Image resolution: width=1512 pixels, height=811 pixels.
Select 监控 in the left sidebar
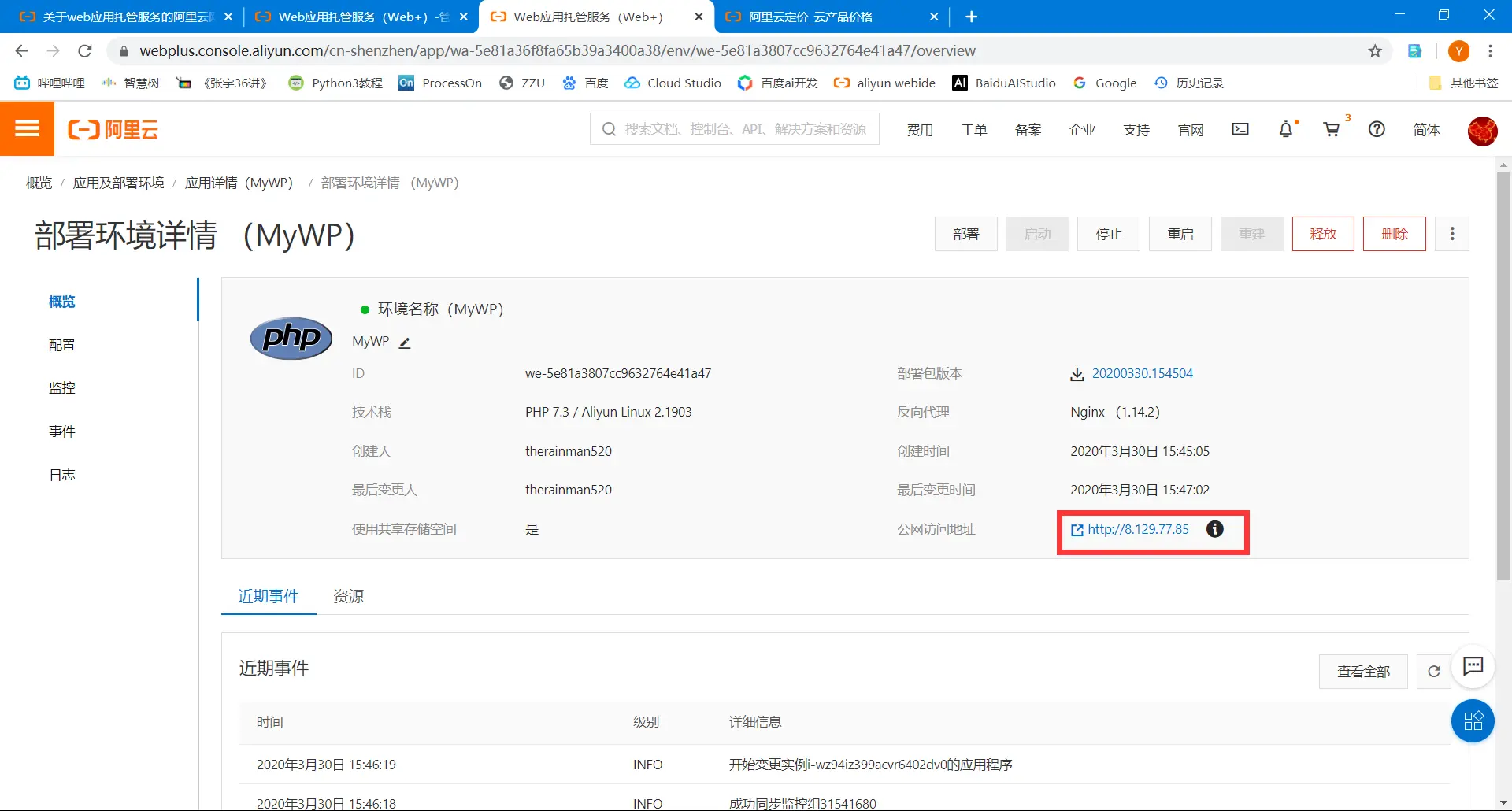point(62,388)
